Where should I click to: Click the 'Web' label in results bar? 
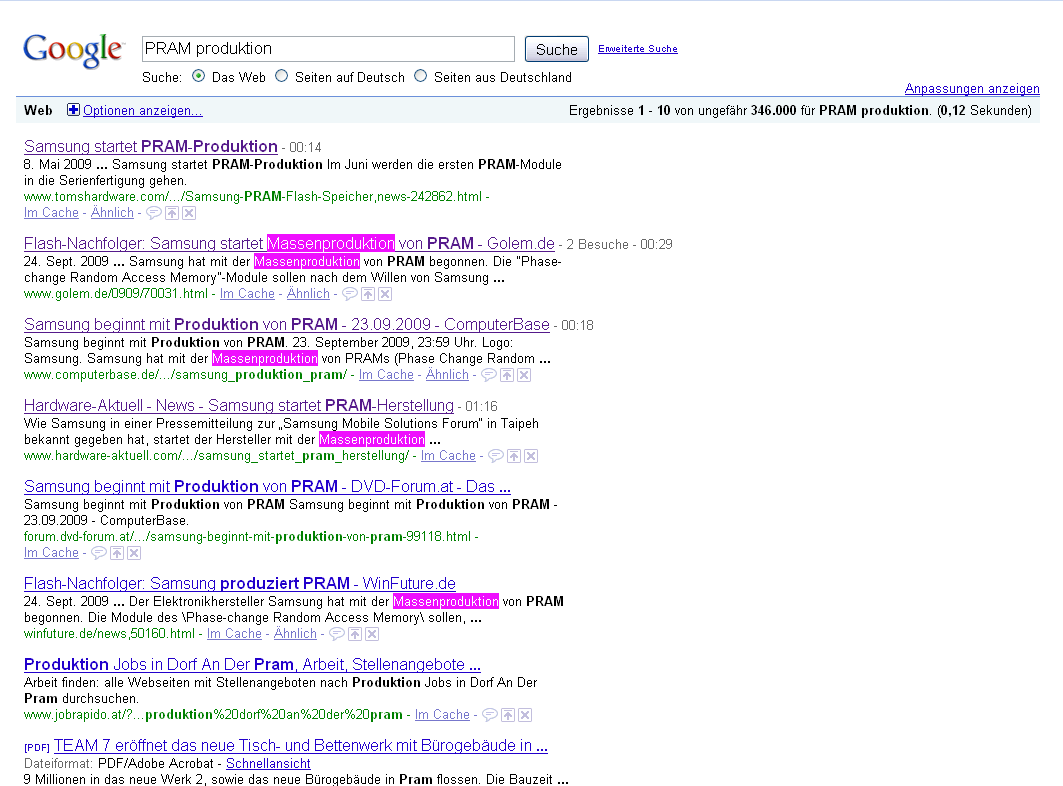coord(38,111)
